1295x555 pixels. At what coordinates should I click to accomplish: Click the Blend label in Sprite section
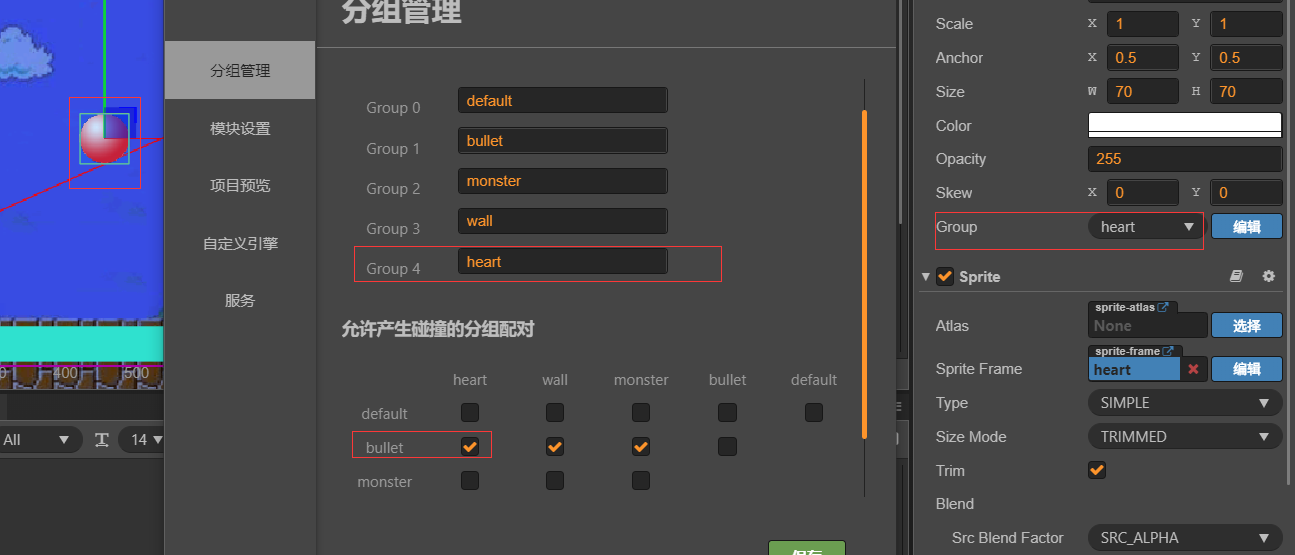pyautogui.click(x=955, y=504)
